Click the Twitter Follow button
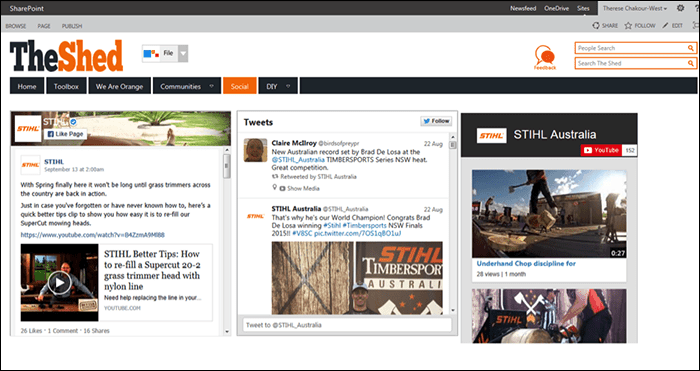Image resolution: width=700 pixels, height=371 pixels. click(x=436, y=121)
